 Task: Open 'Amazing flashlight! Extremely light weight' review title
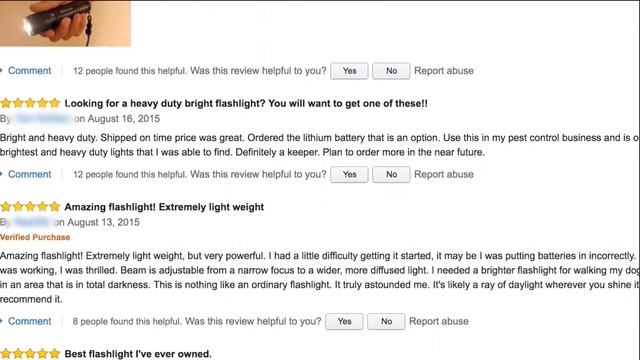point(164,207)
